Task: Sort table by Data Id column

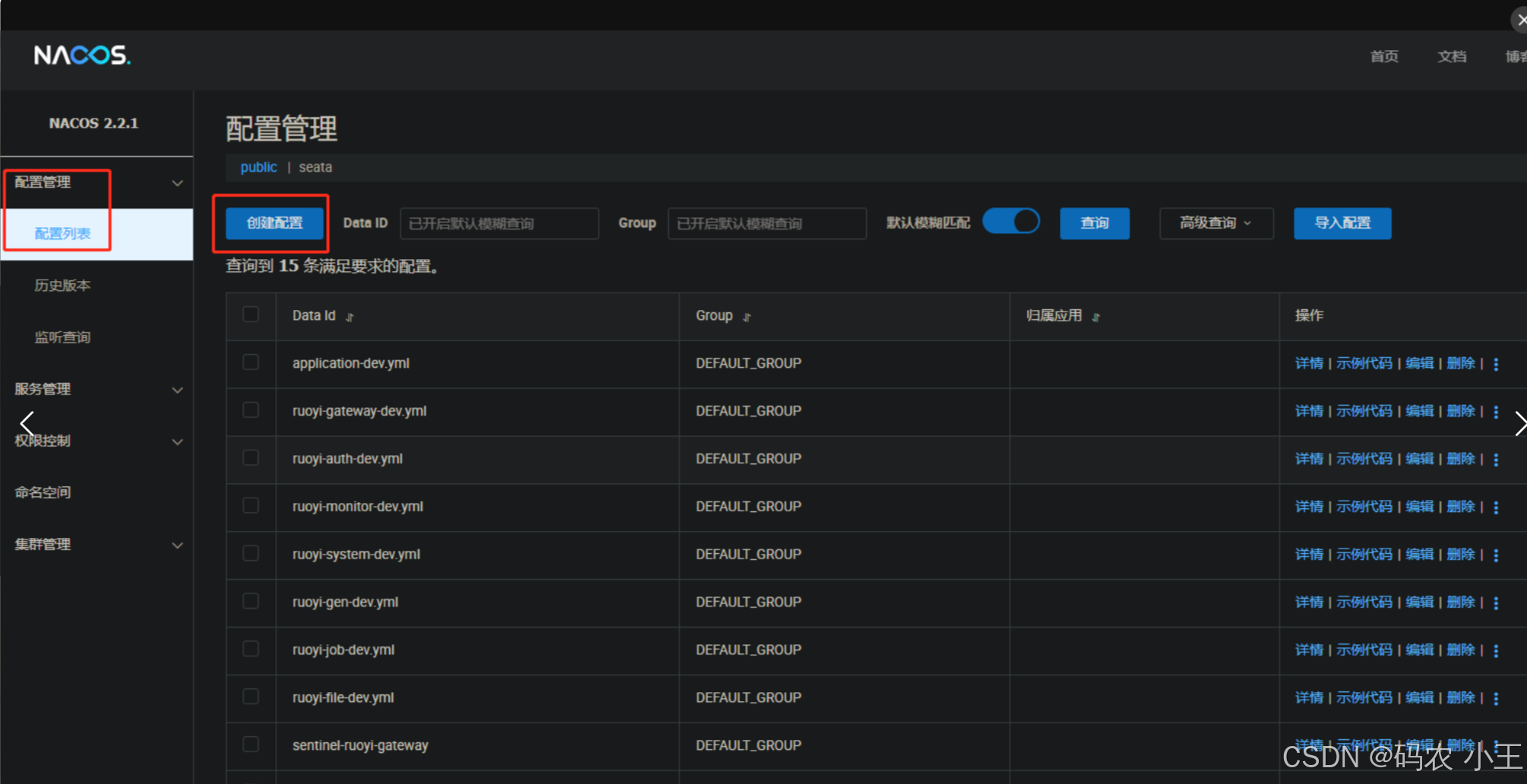Action: [x=349, y=317]
